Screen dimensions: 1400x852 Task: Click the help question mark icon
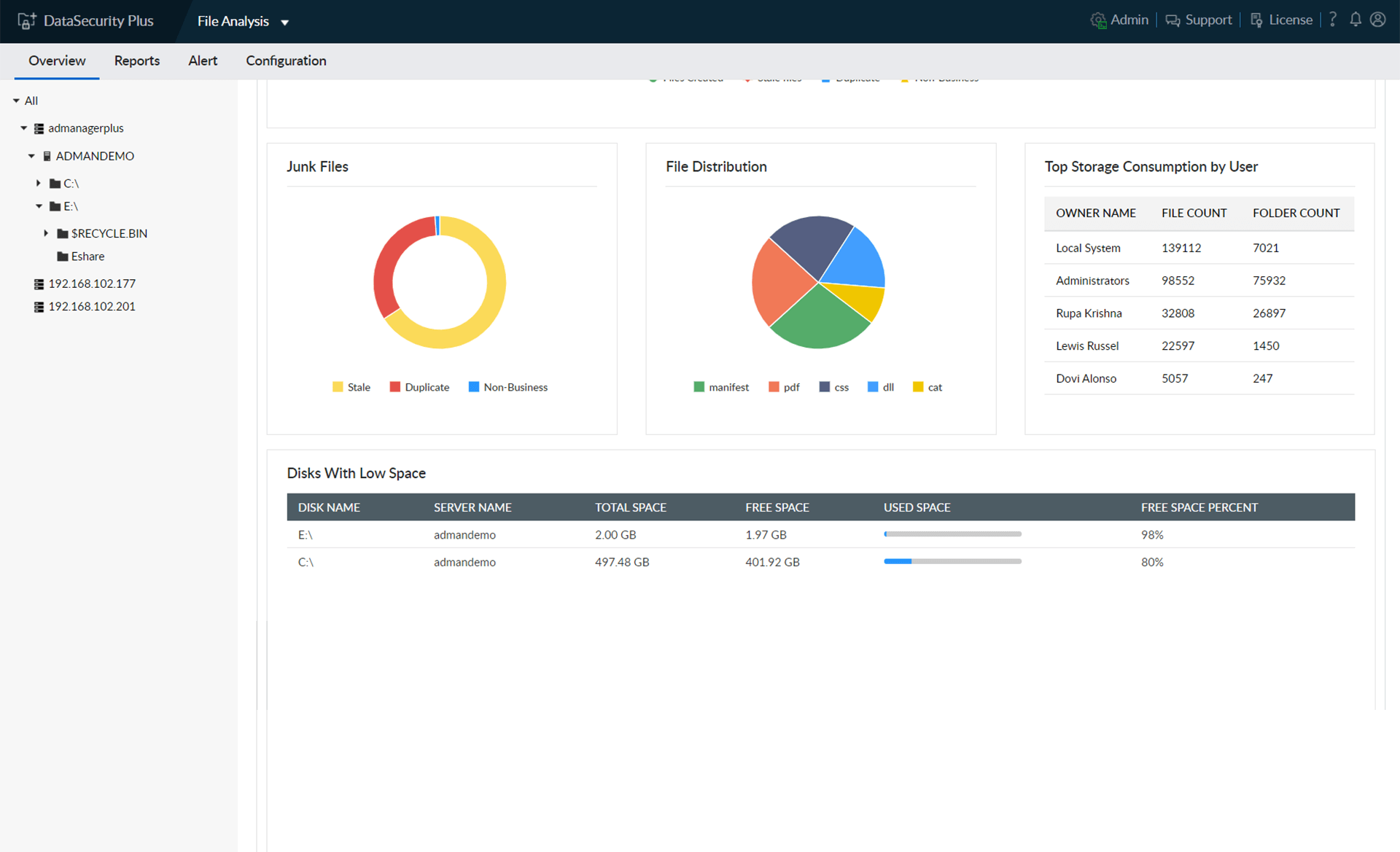click(1332, 20)
